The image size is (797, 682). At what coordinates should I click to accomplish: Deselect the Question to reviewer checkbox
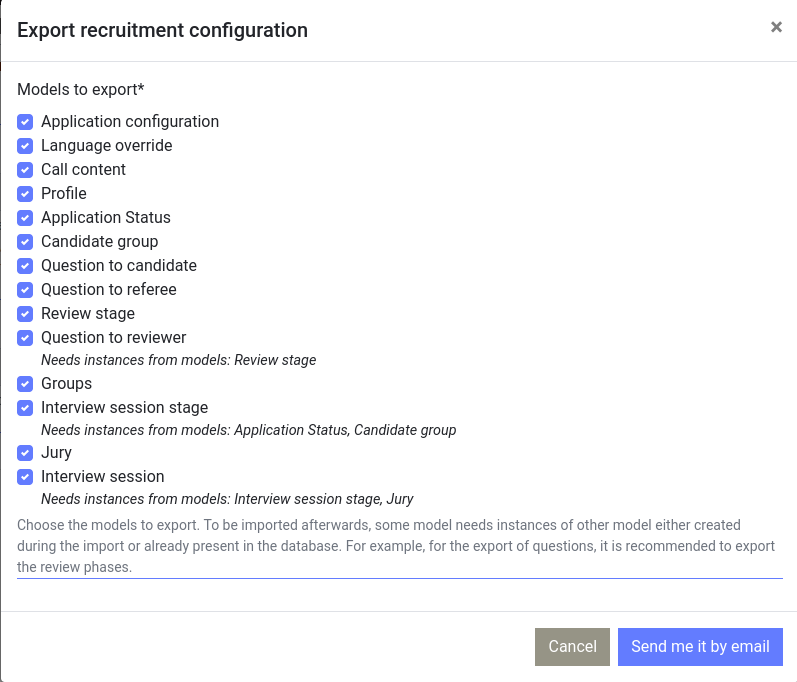(x=25, y=338)
